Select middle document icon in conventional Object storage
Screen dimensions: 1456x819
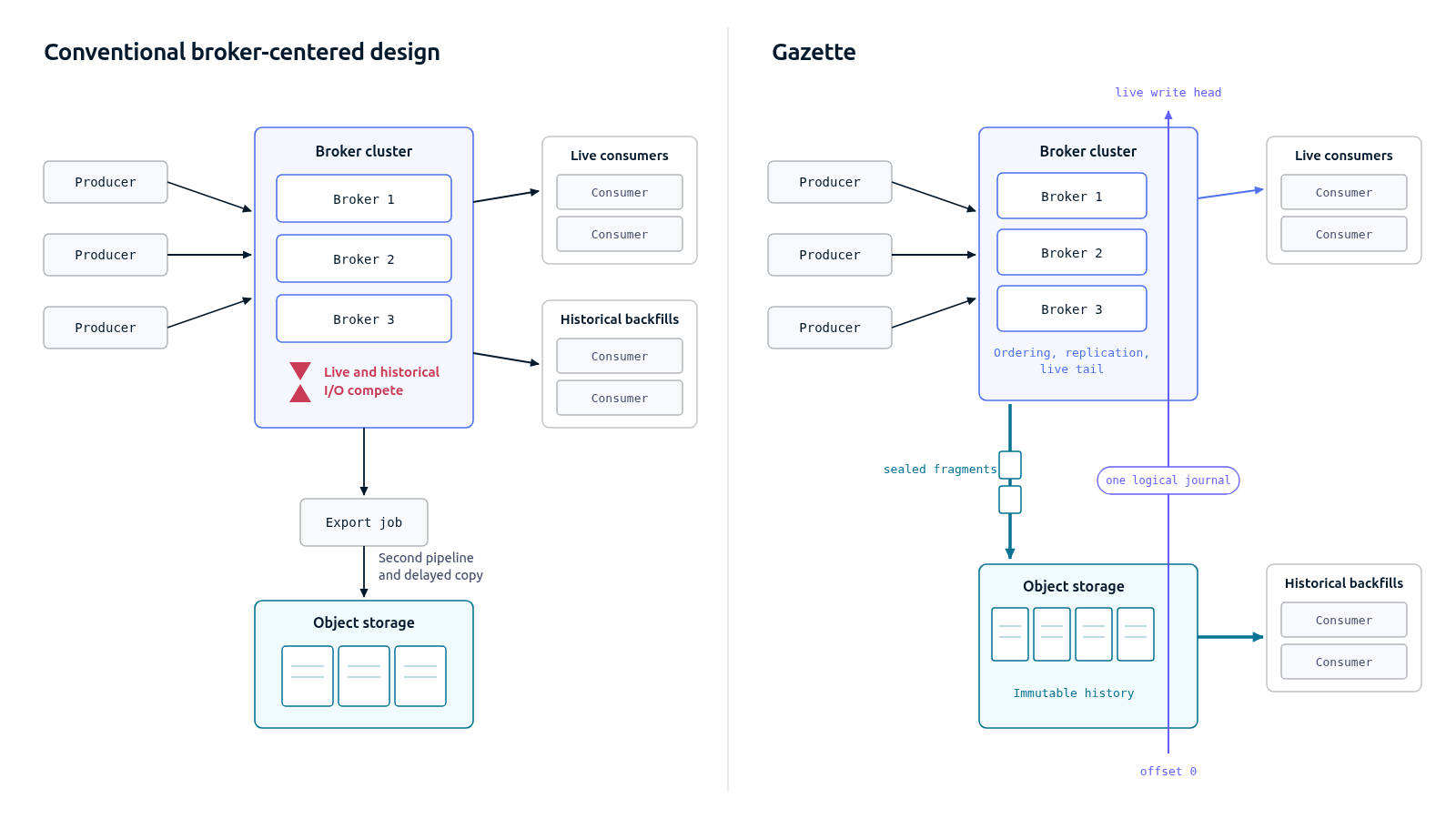[x=364, y=676]
